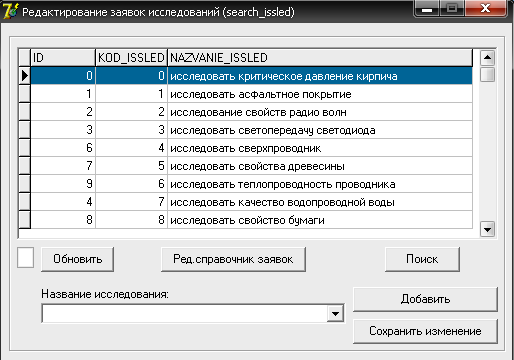Click the vertical scrollbar thumb
The height and width of the screenshot is (360, 514).
tap(487, 74)
